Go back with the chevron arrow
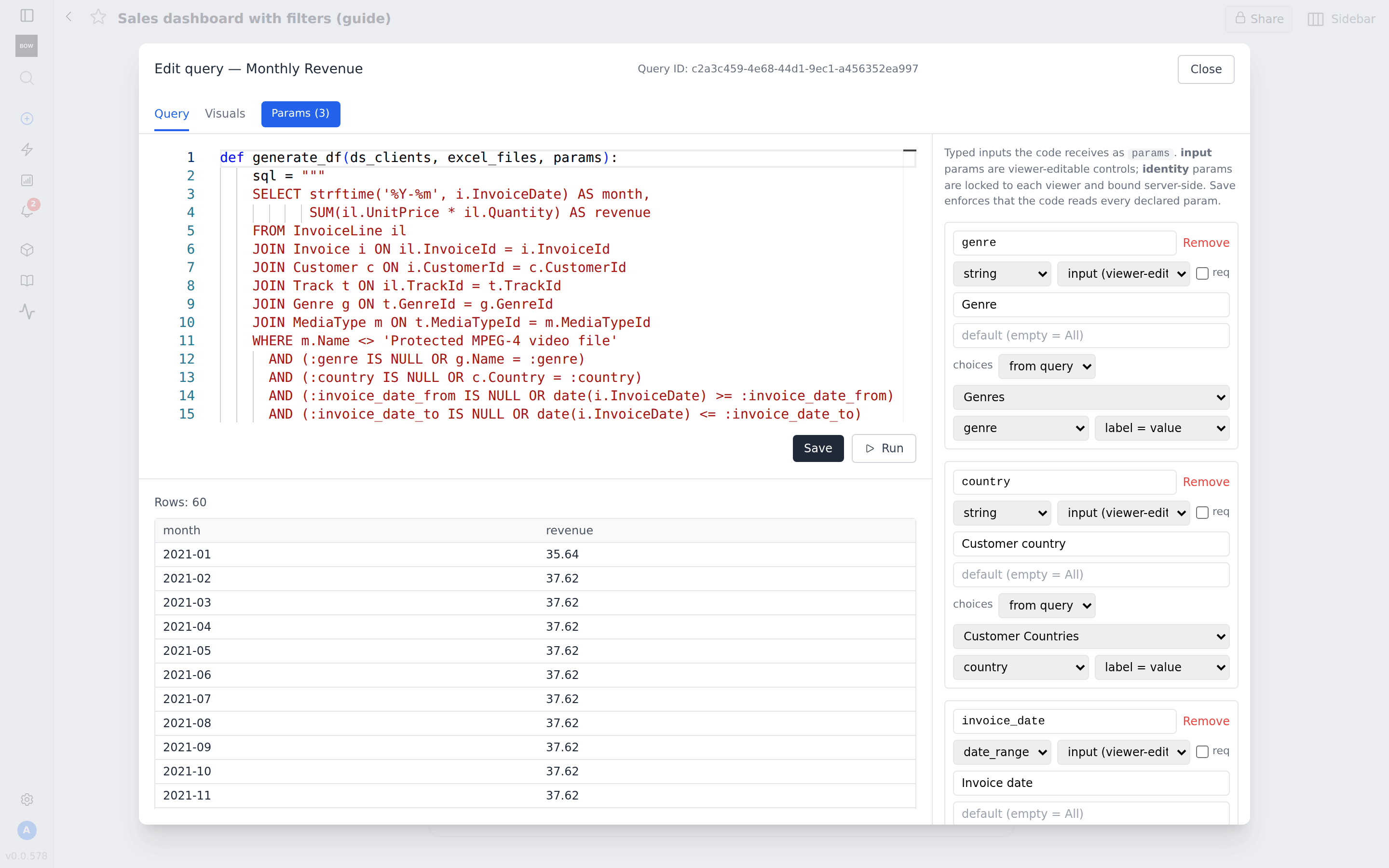Image resolution: width=1389 pixels, height=868 pixels. [69, 17]
